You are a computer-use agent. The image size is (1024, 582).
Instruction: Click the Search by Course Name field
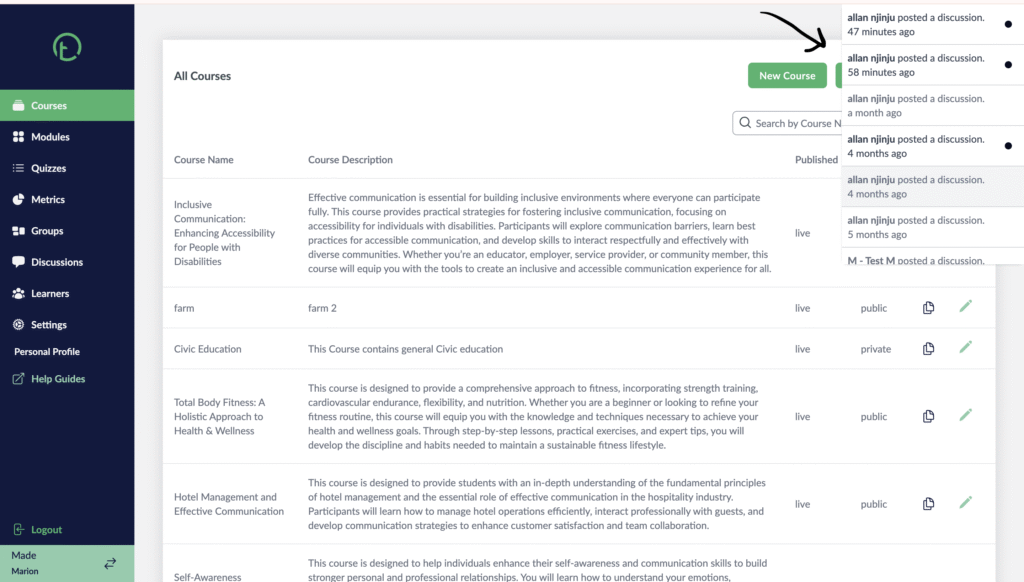point(788,123)
